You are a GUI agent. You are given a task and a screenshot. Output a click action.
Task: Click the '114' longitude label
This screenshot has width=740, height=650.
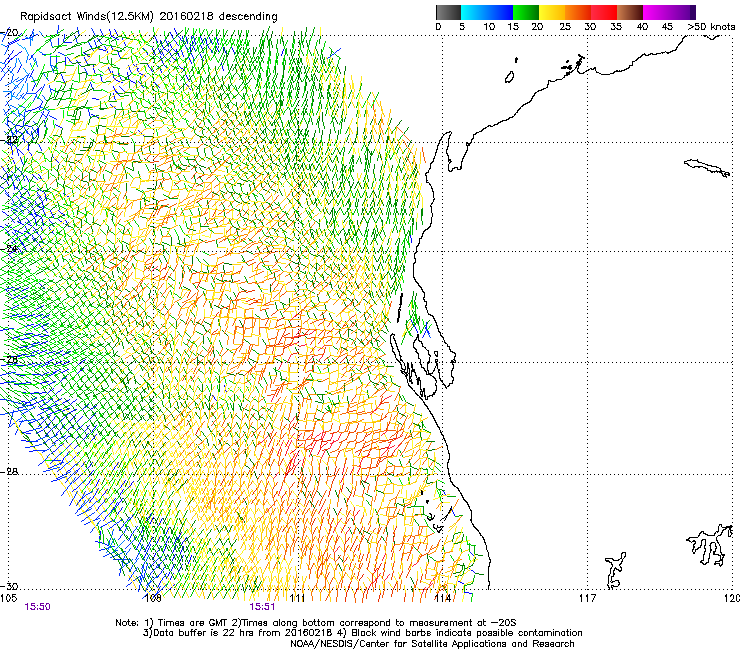pos(442,598)
